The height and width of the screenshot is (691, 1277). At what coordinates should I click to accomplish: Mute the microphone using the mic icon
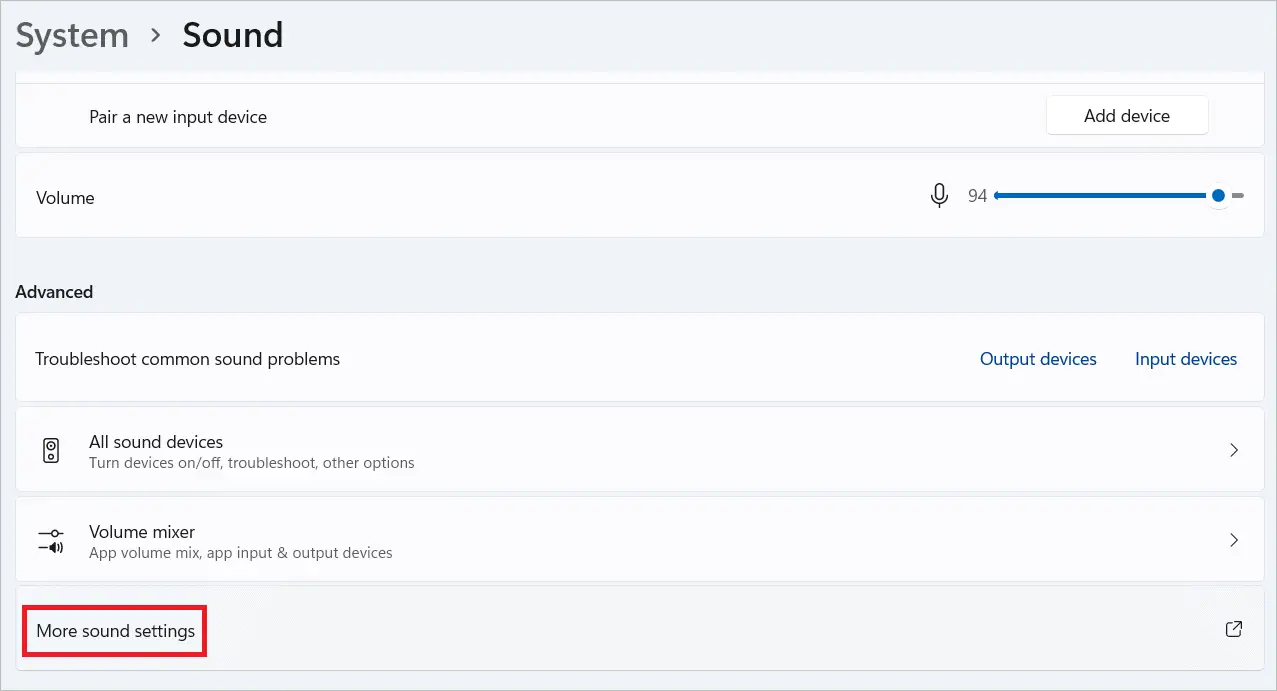click(x=939, y=196)
